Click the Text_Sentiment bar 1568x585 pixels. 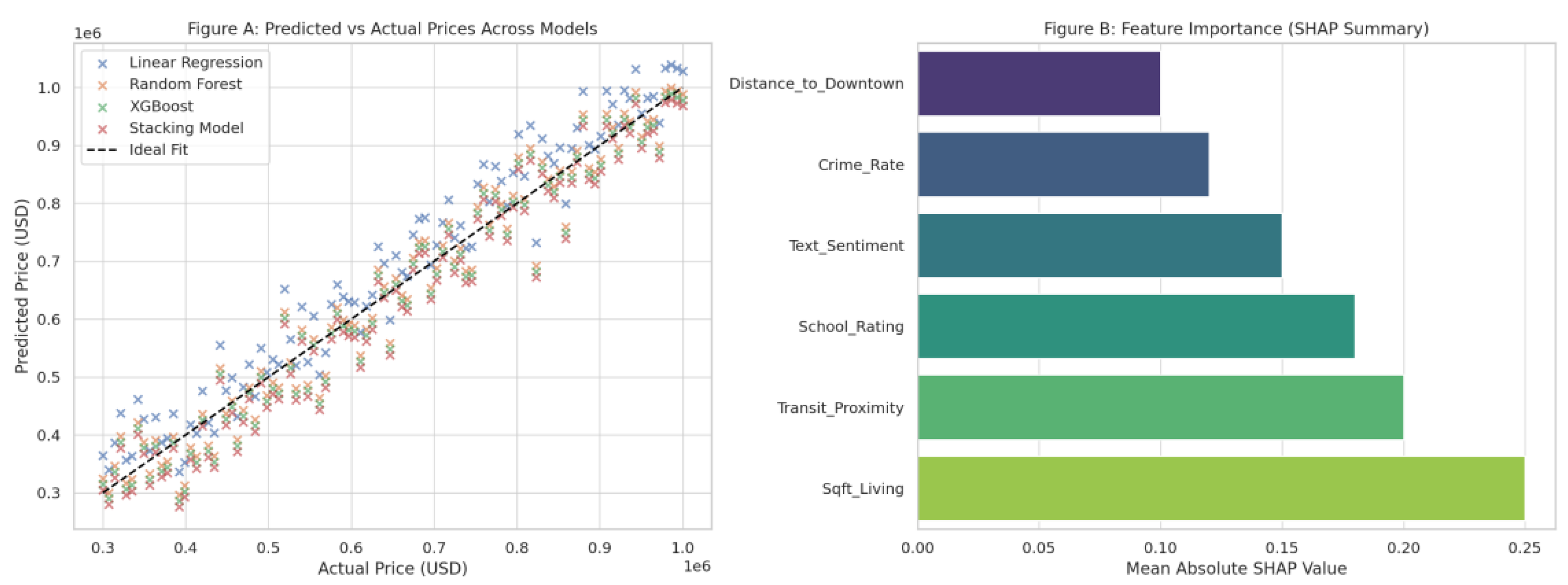1099,245
